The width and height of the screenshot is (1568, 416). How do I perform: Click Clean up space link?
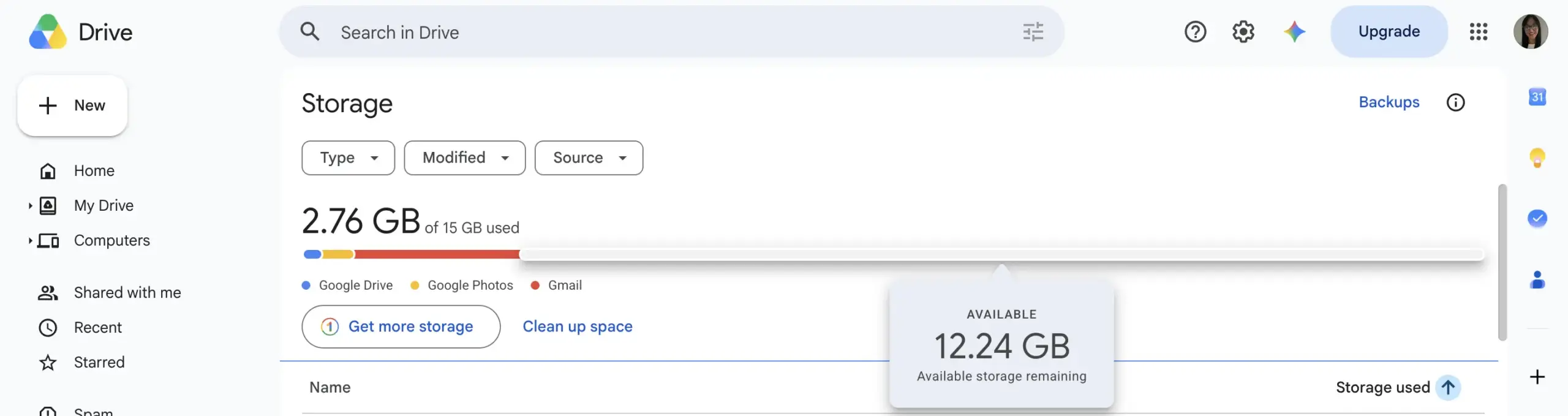pos(578,327)
